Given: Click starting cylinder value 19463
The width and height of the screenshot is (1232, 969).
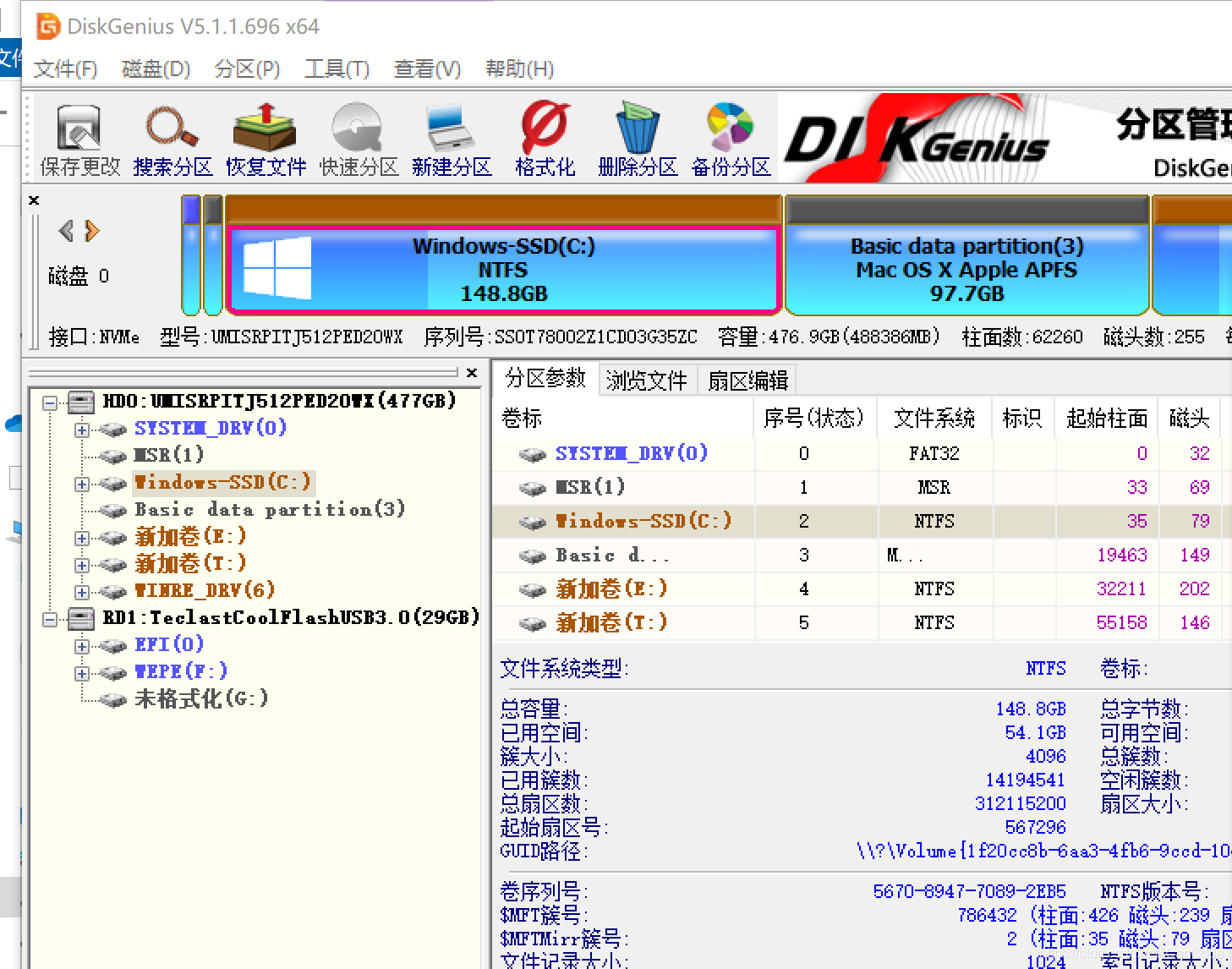Looking at the screenshot, I should [x=1121, y=556].
